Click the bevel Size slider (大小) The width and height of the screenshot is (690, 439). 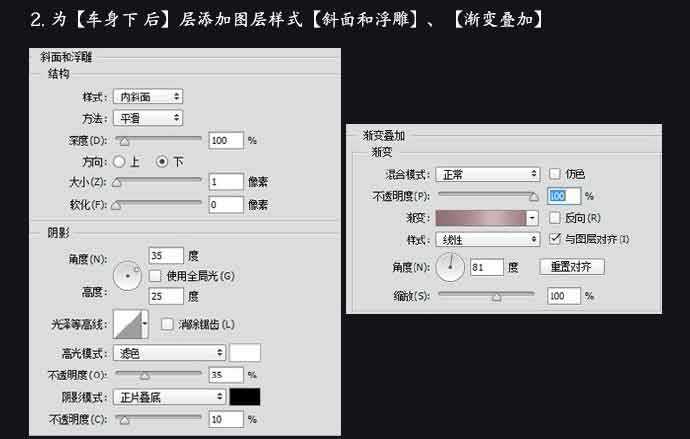[x=158, y=182]
